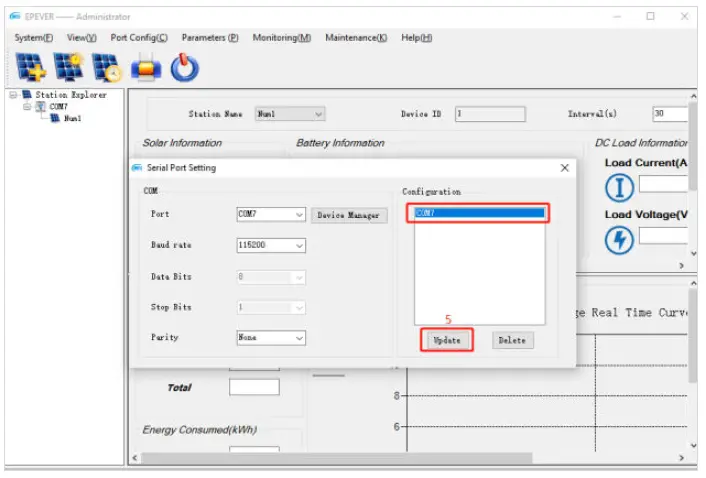The width and height of the screenshot is (706, 478).
Task: Open the Port dropdown in Serial Port Setting
Action: [300, 215]
